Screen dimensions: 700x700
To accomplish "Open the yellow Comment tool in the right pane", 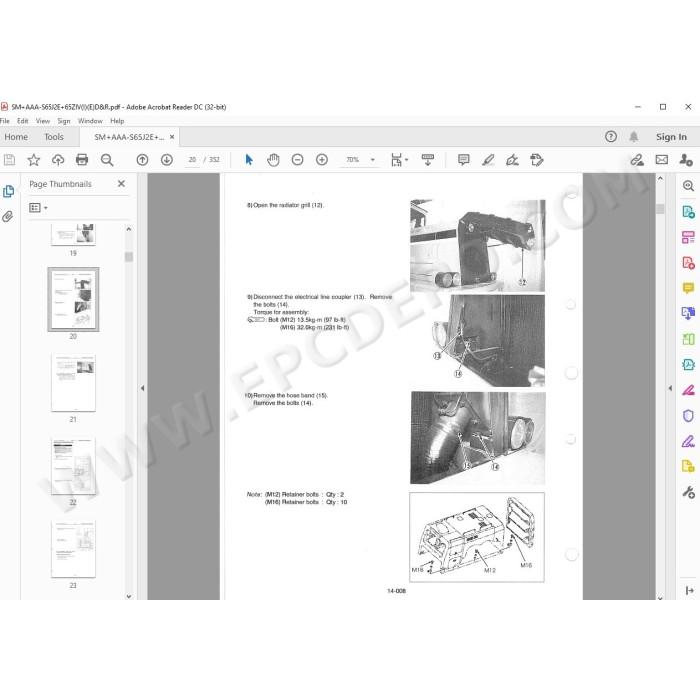I will tap(688, 288).
